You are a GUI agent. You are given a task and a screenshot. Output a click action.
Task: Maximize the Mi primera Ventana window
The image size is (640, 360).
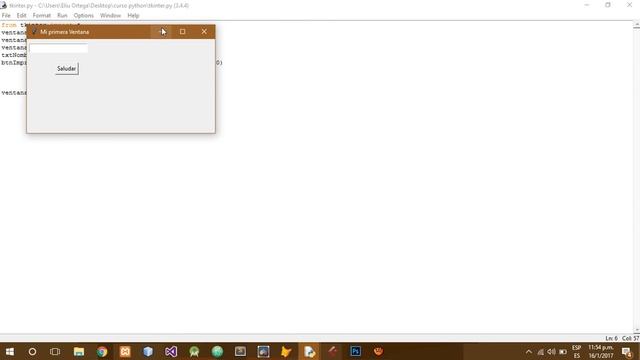pyautogui.click(x=182, y=31)
